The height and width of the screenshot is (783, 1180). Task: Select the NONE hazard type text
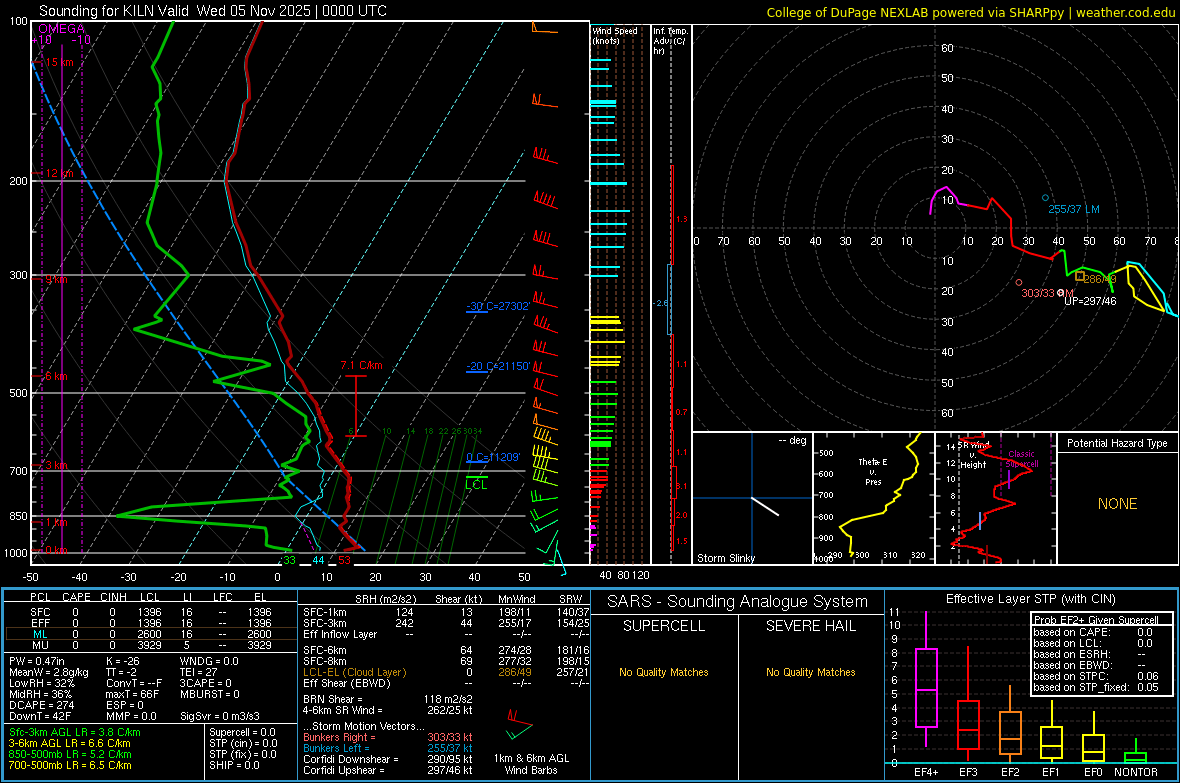pos(1118,504)
